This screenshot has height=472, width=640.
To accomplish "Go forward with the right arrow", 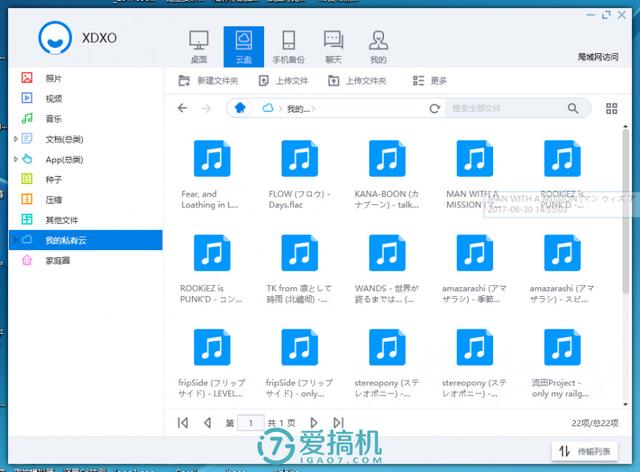I will (207, 108).
